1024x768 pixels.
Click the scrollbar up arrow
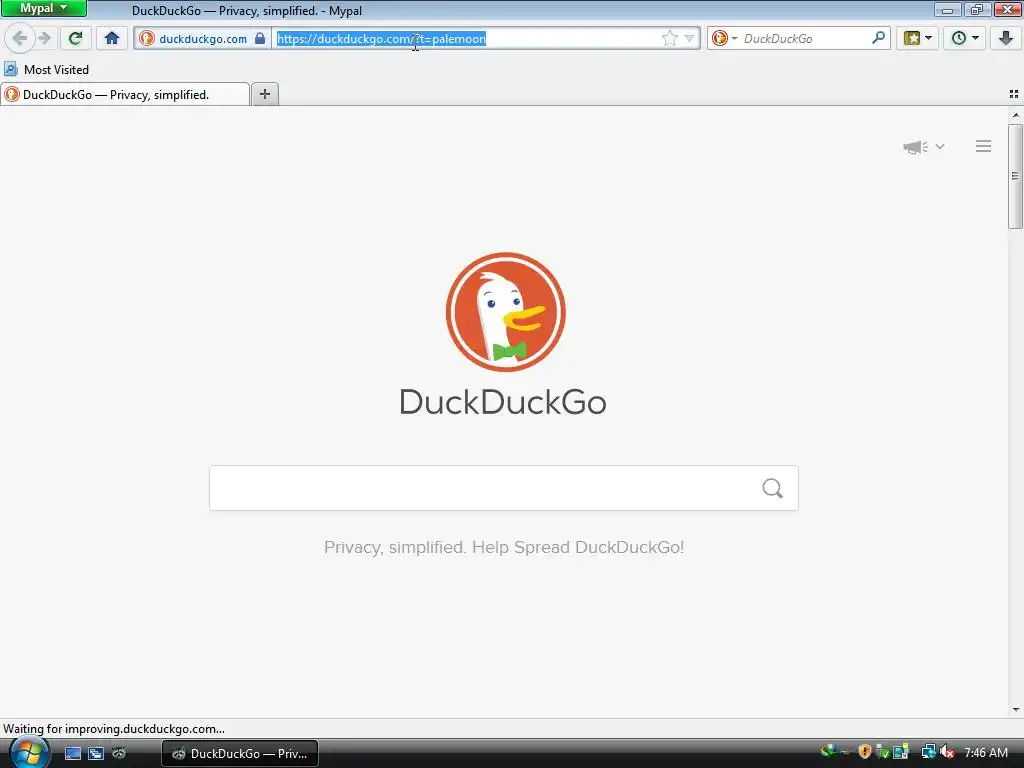tap(1016, 115)
